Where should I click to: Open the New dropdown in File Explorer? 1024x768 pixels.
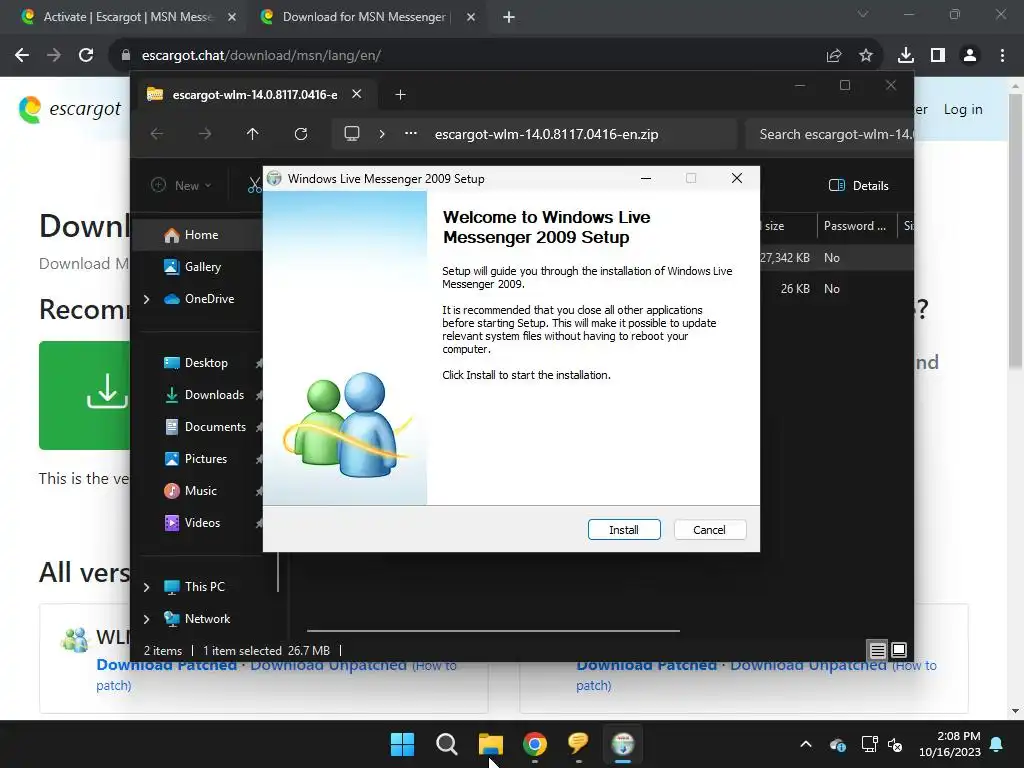tap(181, 185)
